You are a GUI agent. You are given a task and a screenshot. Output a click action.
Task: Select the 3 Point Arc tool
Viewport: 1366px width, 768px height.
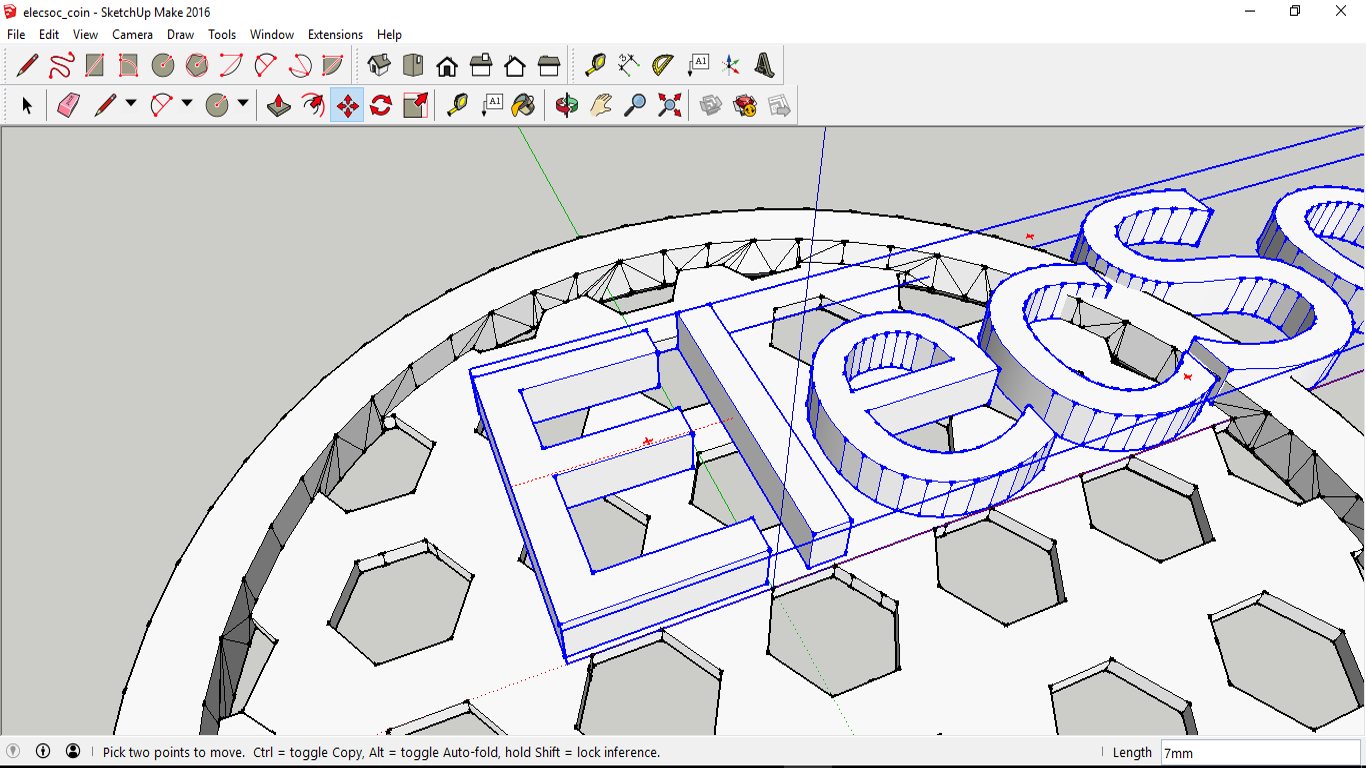[x=299, y=66]
